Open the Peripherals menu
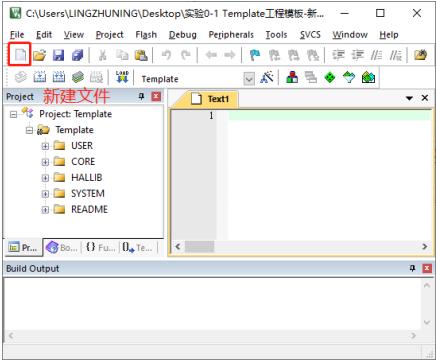Screen dimensions: 436x362 [231, 35]
